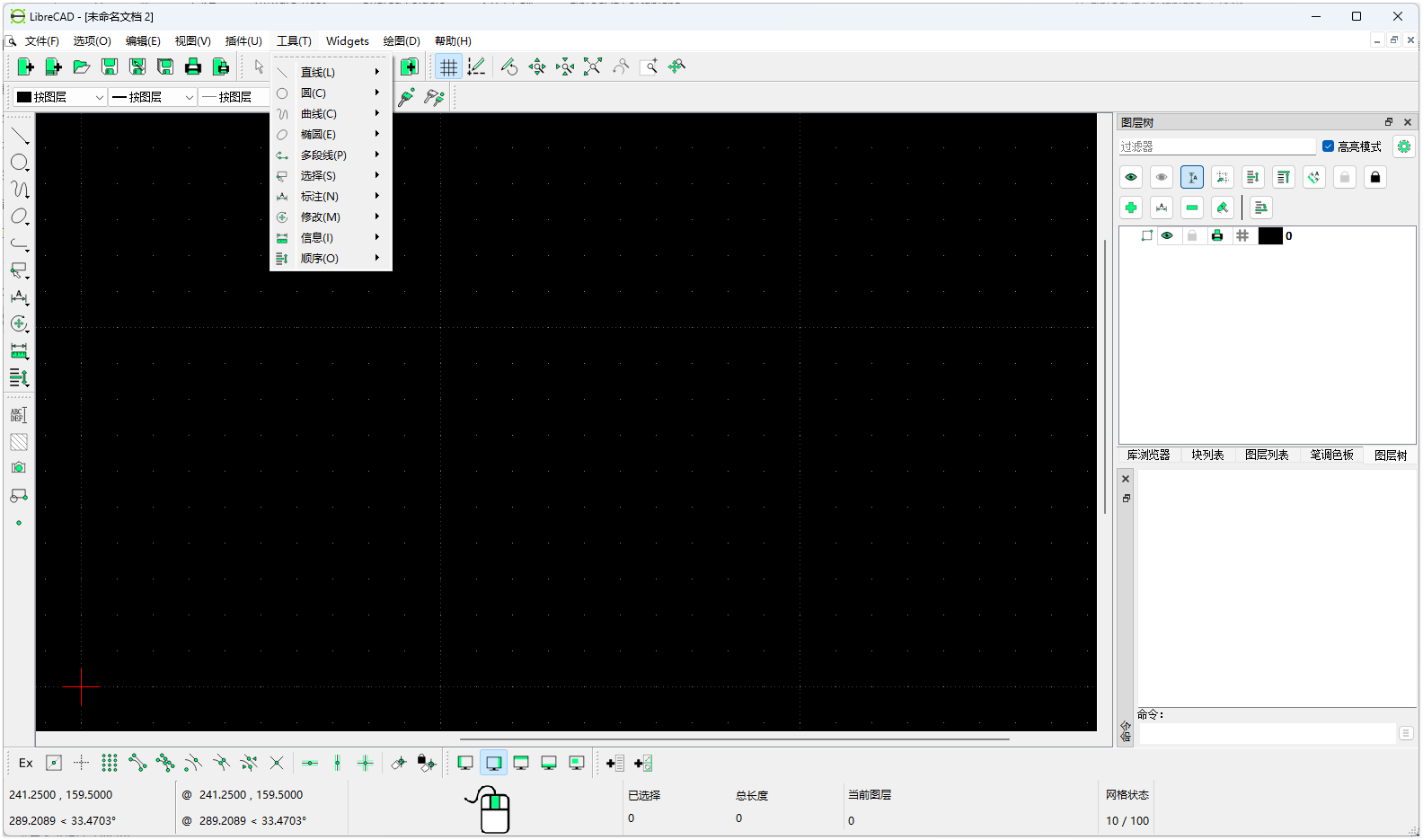Select the Modify tool in left sidebar
Screen dimensions: 1423x840
click(x=19, y=324)
